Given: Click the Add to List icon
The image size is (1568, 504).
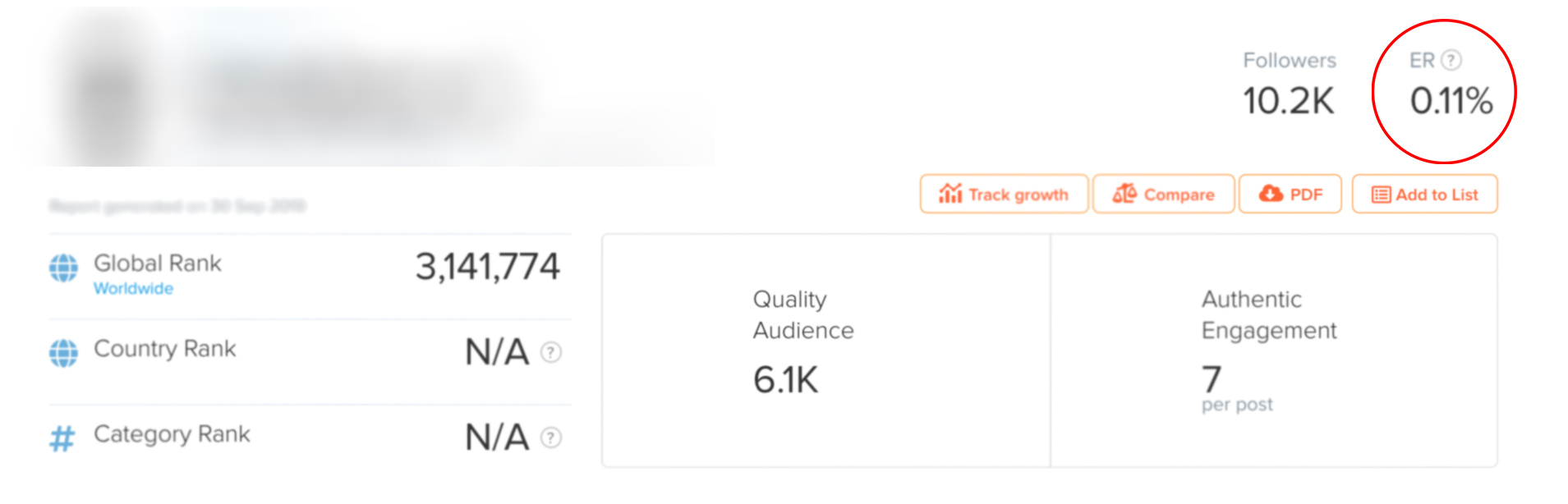Looking at the screenshot, I should point(1381,195).
